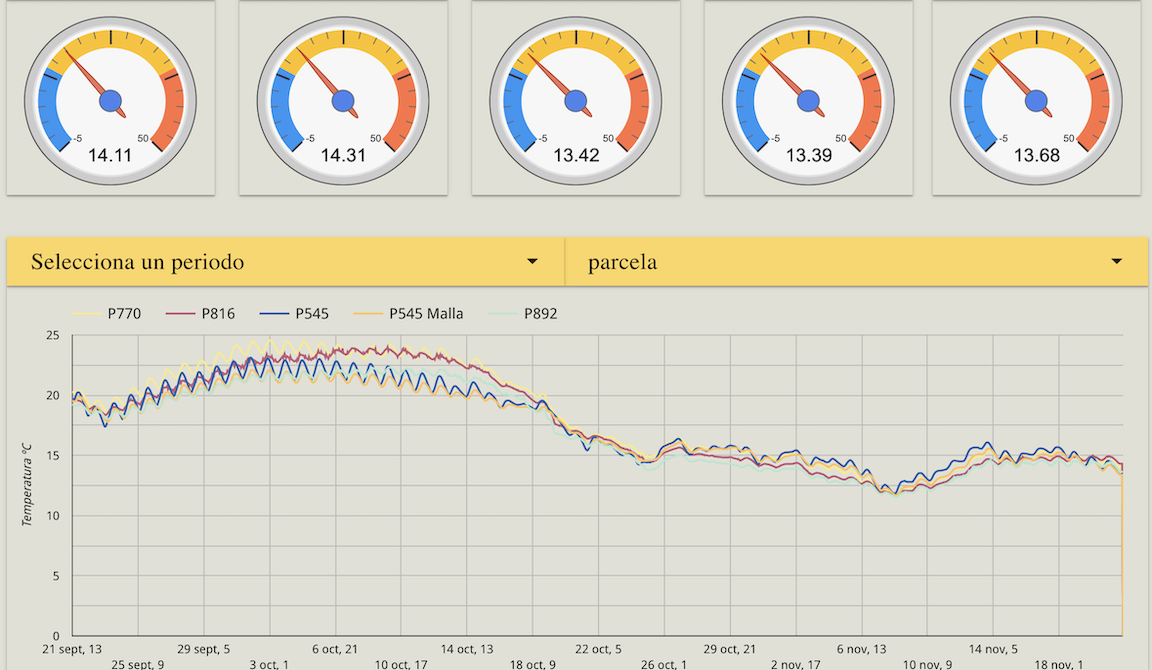Toggle the P545 legend entry
Image resolution: width=1152 pixels, height=670 pixels.
point(312,314)
